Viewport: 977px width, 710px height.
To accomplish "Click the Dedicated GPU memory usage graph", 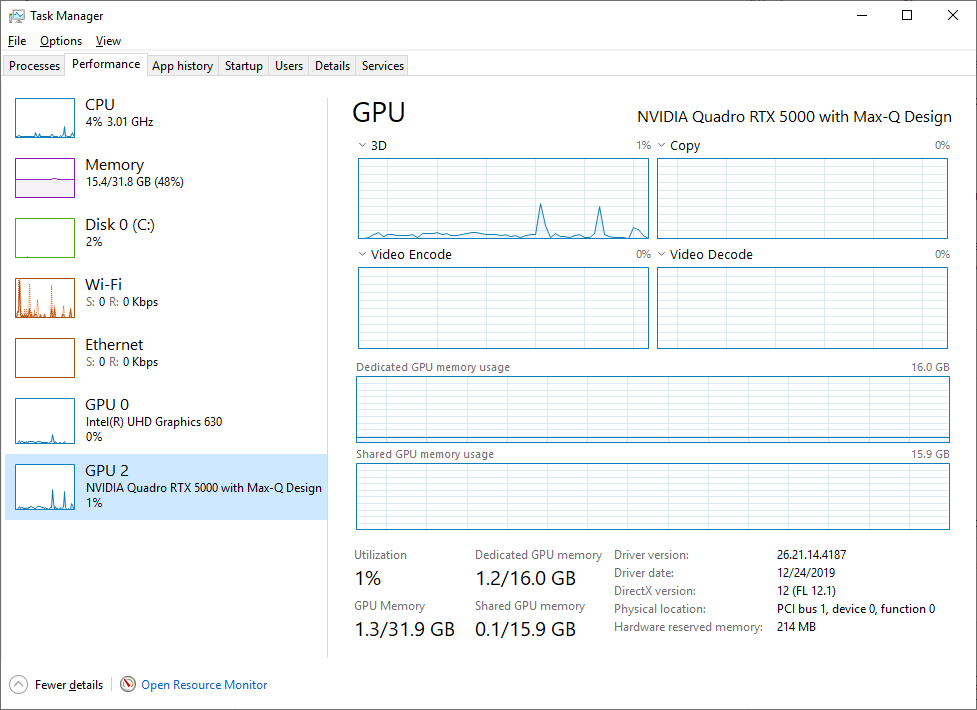I will (x=652, y=409).
